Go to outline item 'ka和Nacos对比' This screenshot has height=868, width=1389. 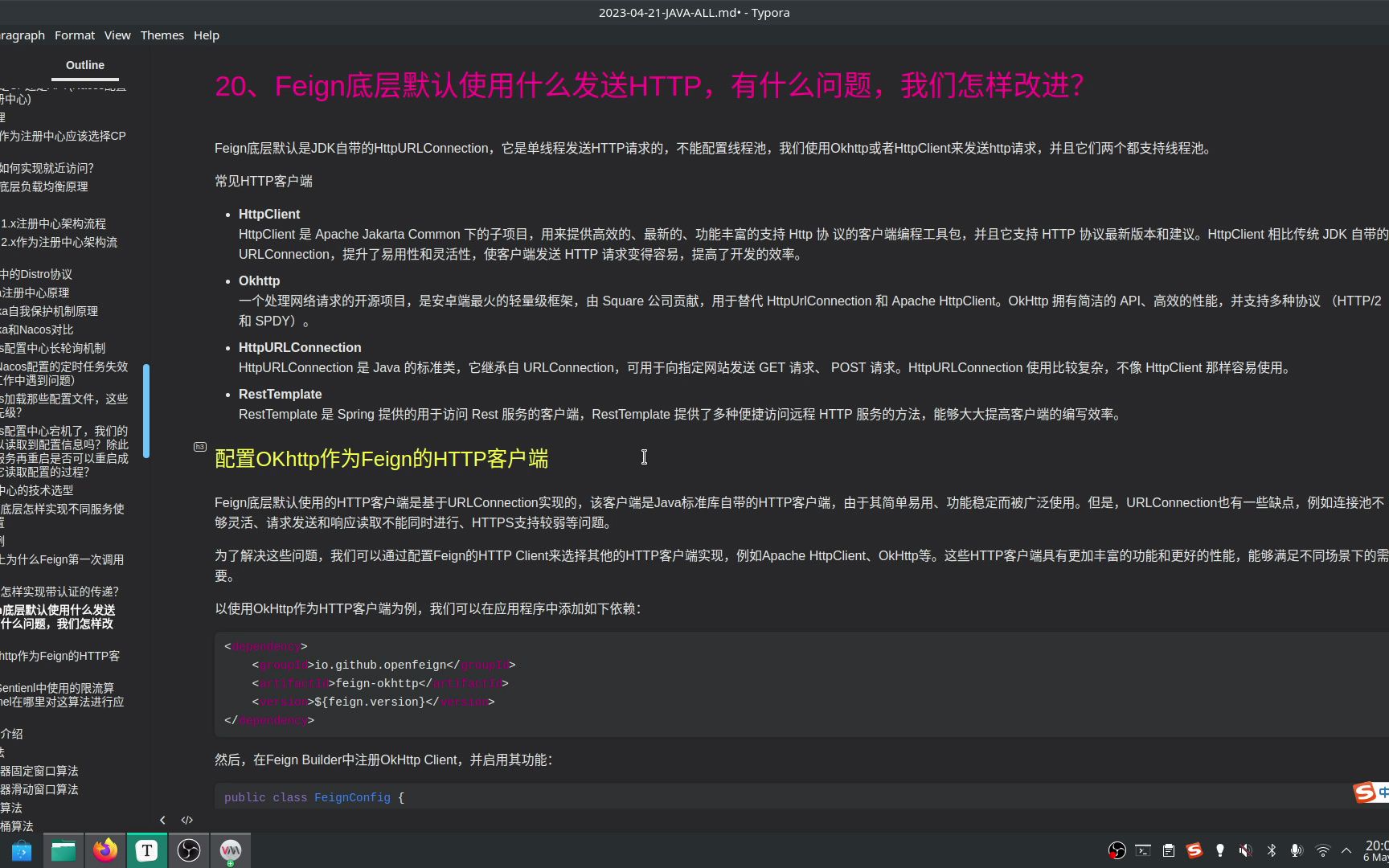point(37,330)
